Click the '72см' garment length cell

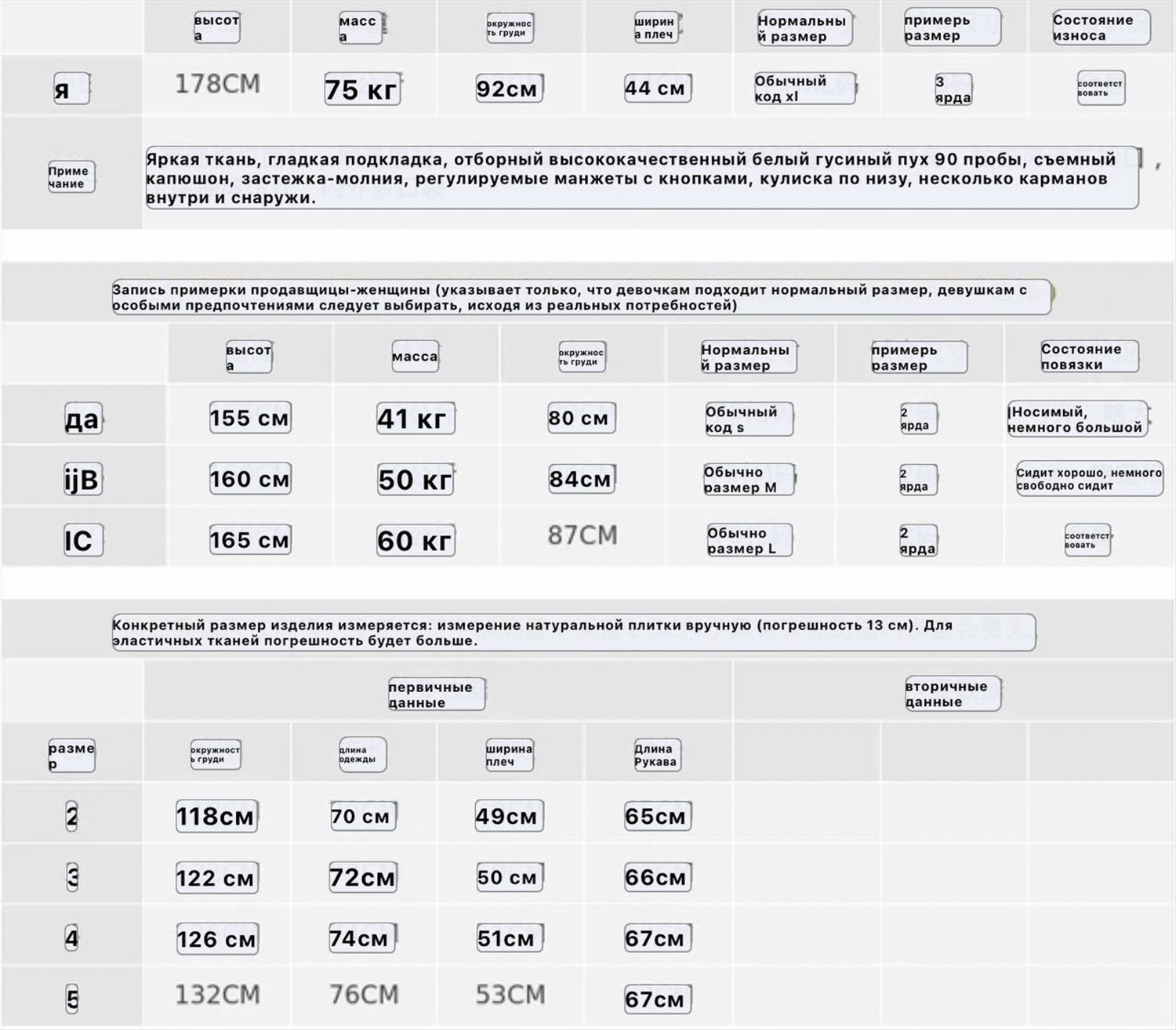(x=363, y=877)
